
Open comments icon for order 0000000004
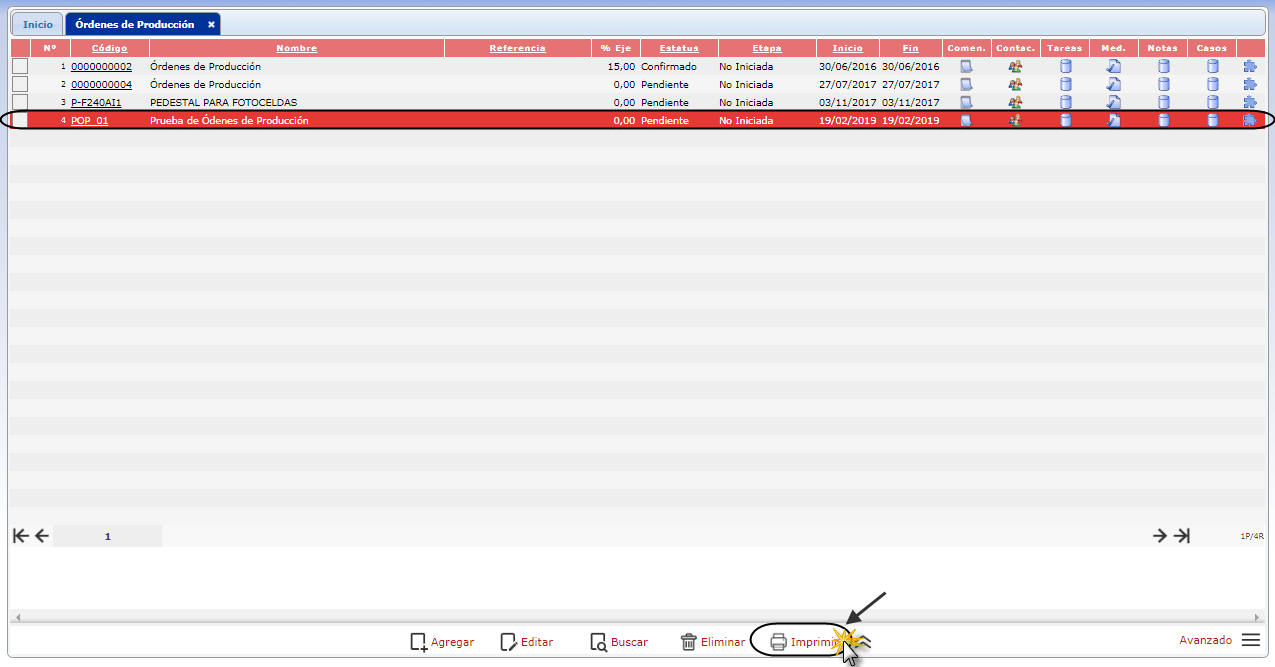966,85
